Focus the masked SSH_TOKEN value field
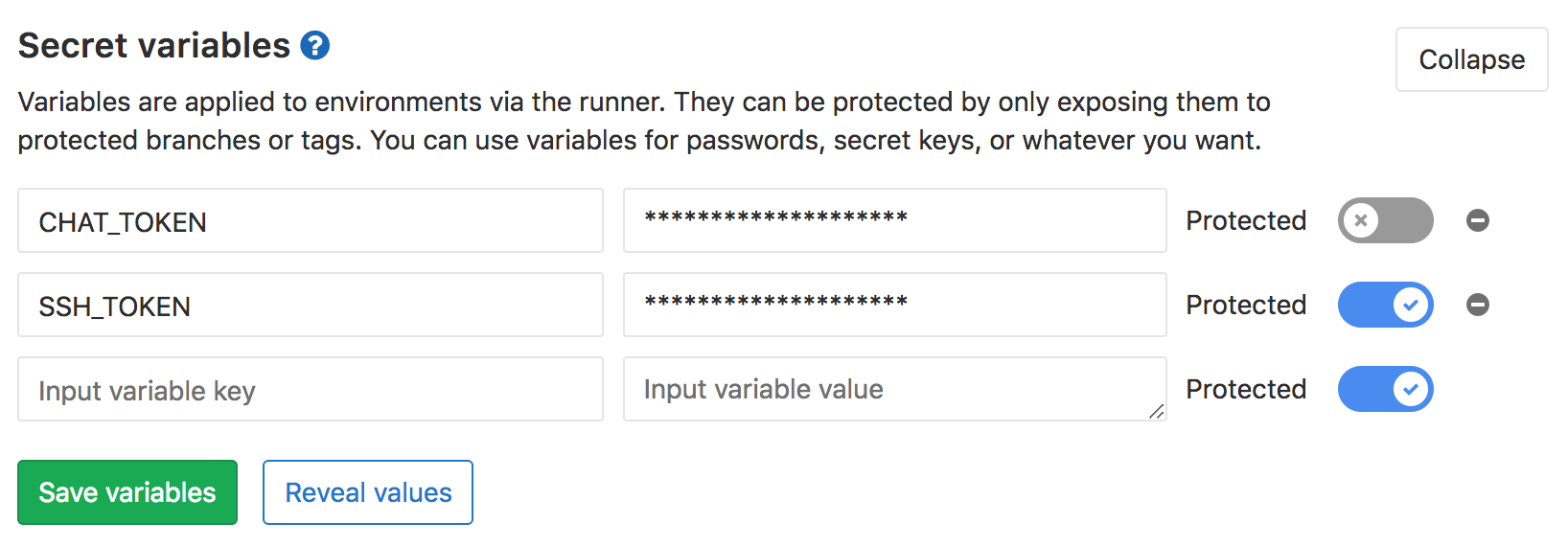This screenshot has width=1568, height=546. 894,306
